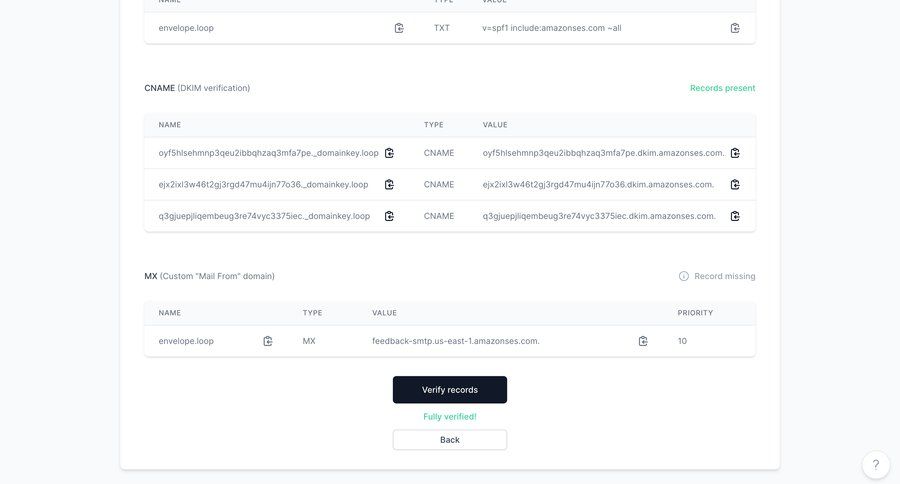
Task: Select the text v=spf1 include:amazonses.com ~all
Action: (x=552, y=28)
